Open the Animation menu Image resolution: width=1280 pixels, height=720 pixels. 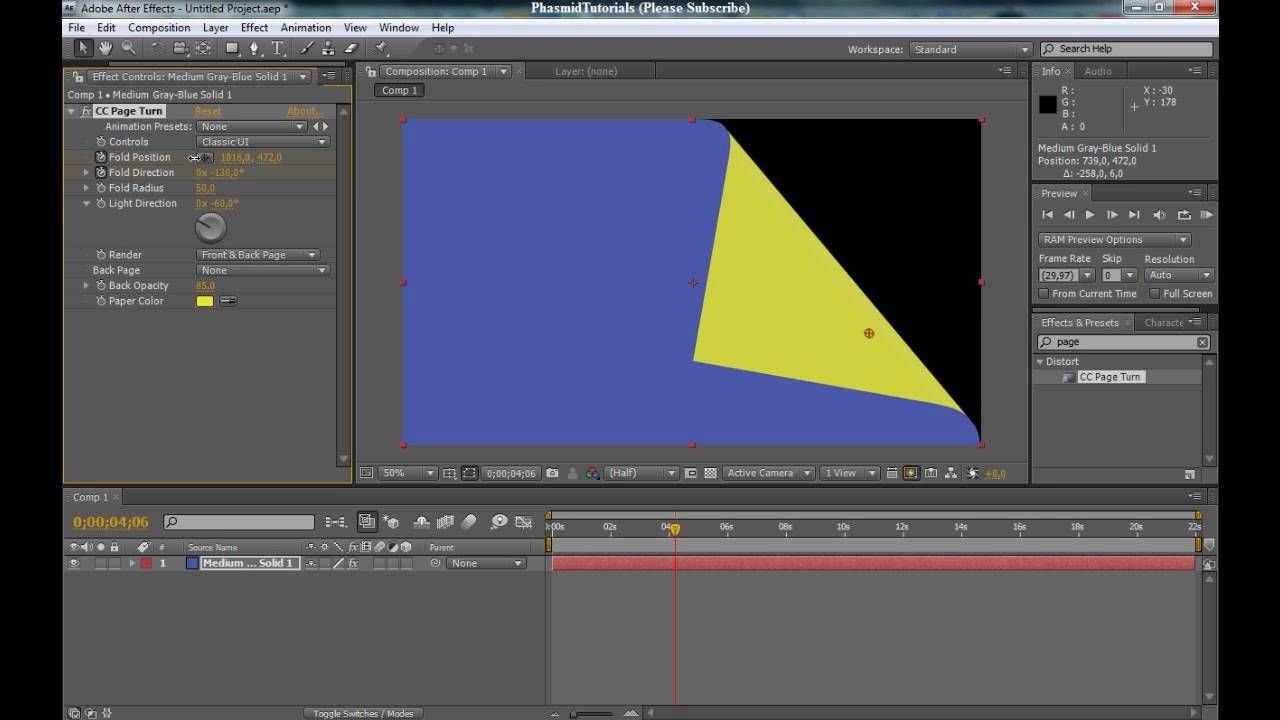click(306, 28)
